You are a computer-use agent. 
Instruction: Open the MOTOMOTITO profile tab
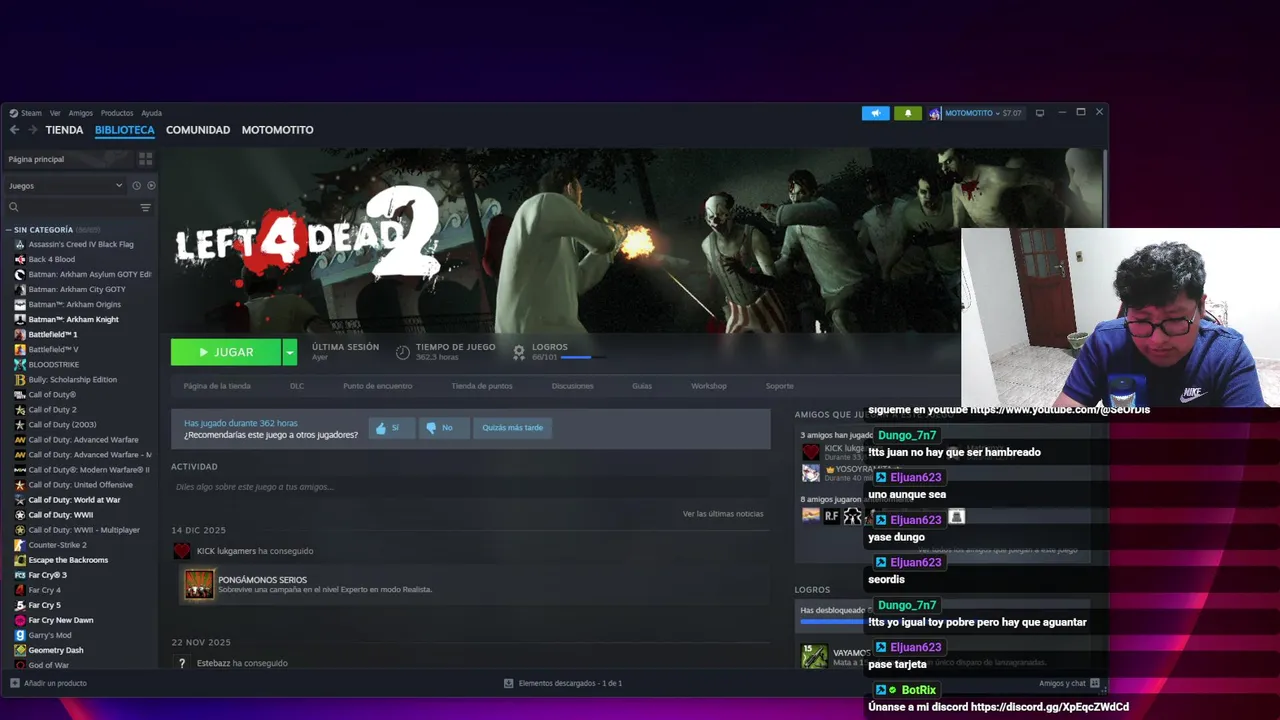tap(277, 130)
